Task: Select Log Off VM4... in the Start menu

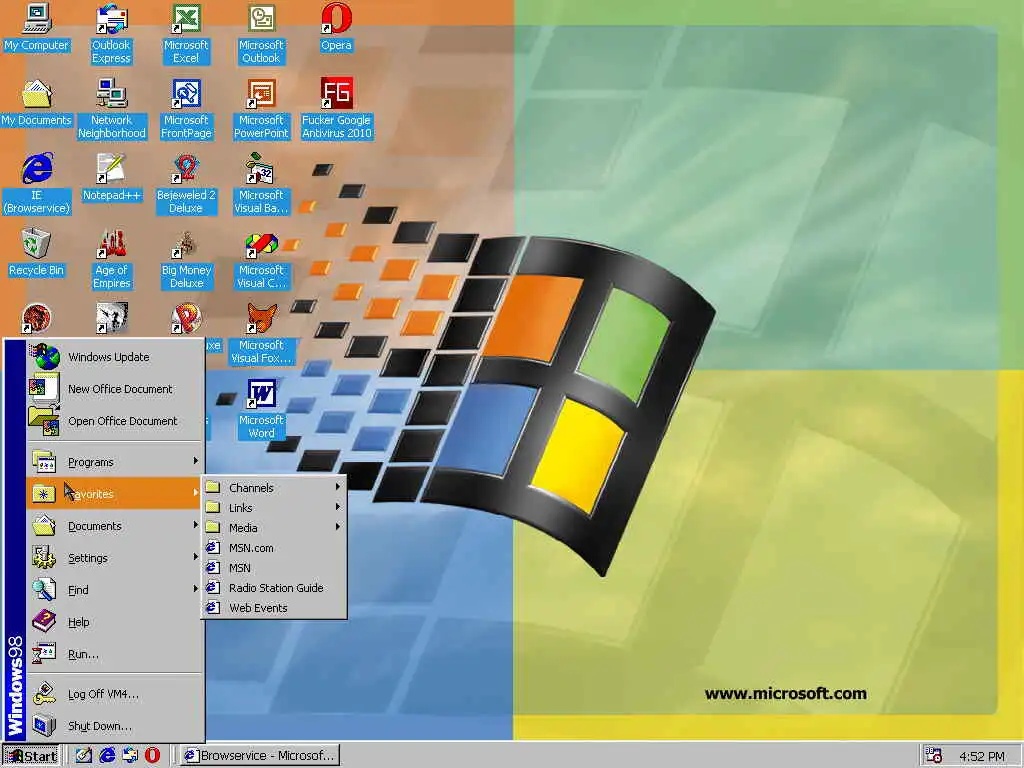Action: (115, 694)
